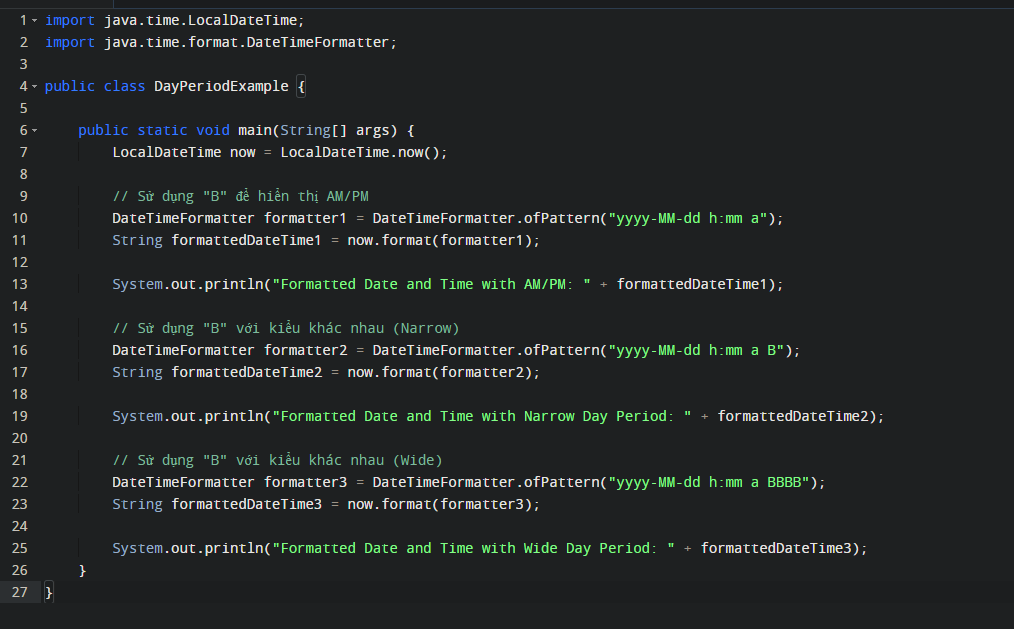Place cursor on the DayPeriodExample class name

(220, 86)
